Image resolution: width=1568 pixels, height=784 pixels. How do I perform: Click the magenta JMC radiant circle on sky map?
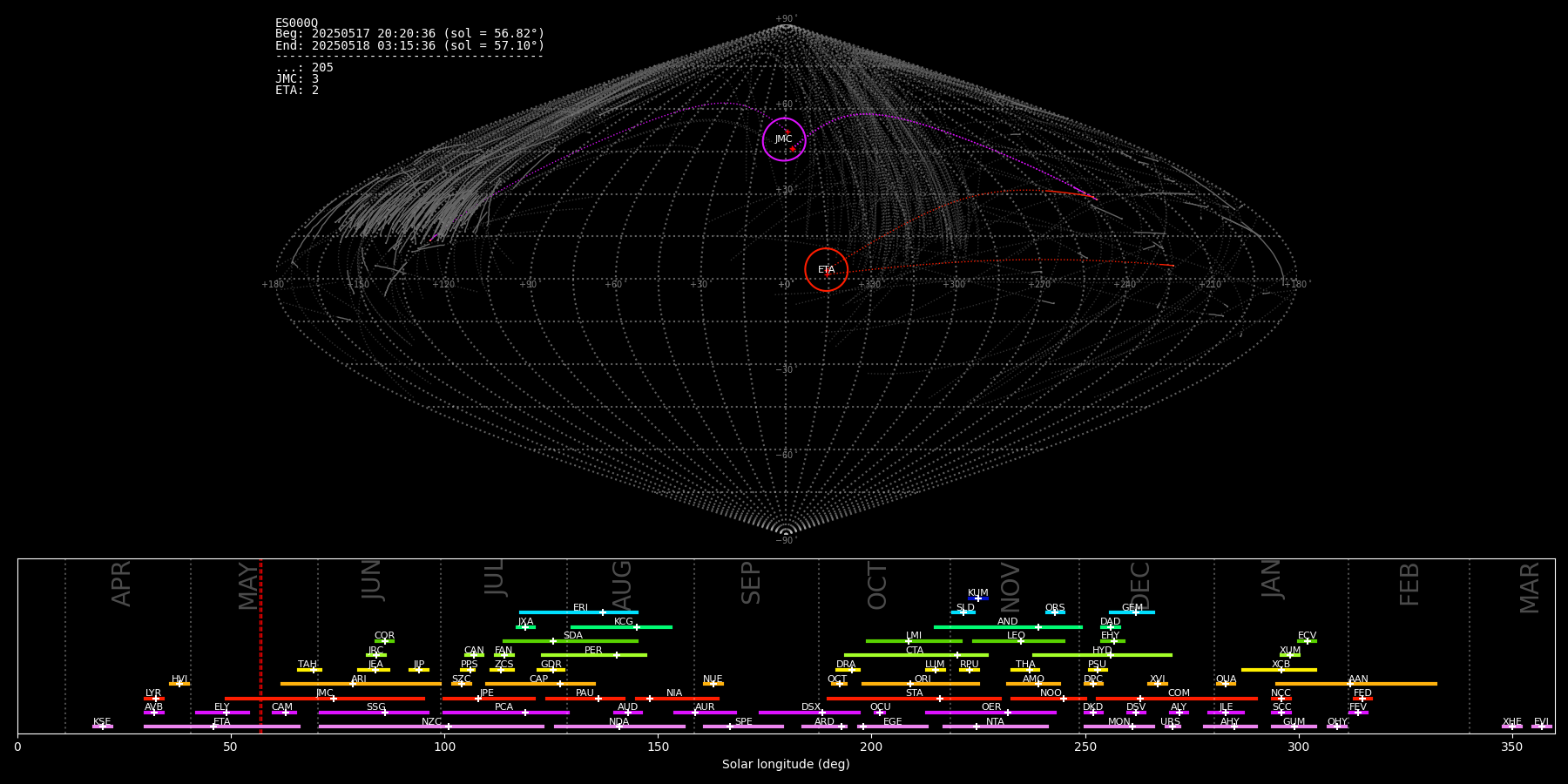tap(784, 139)
